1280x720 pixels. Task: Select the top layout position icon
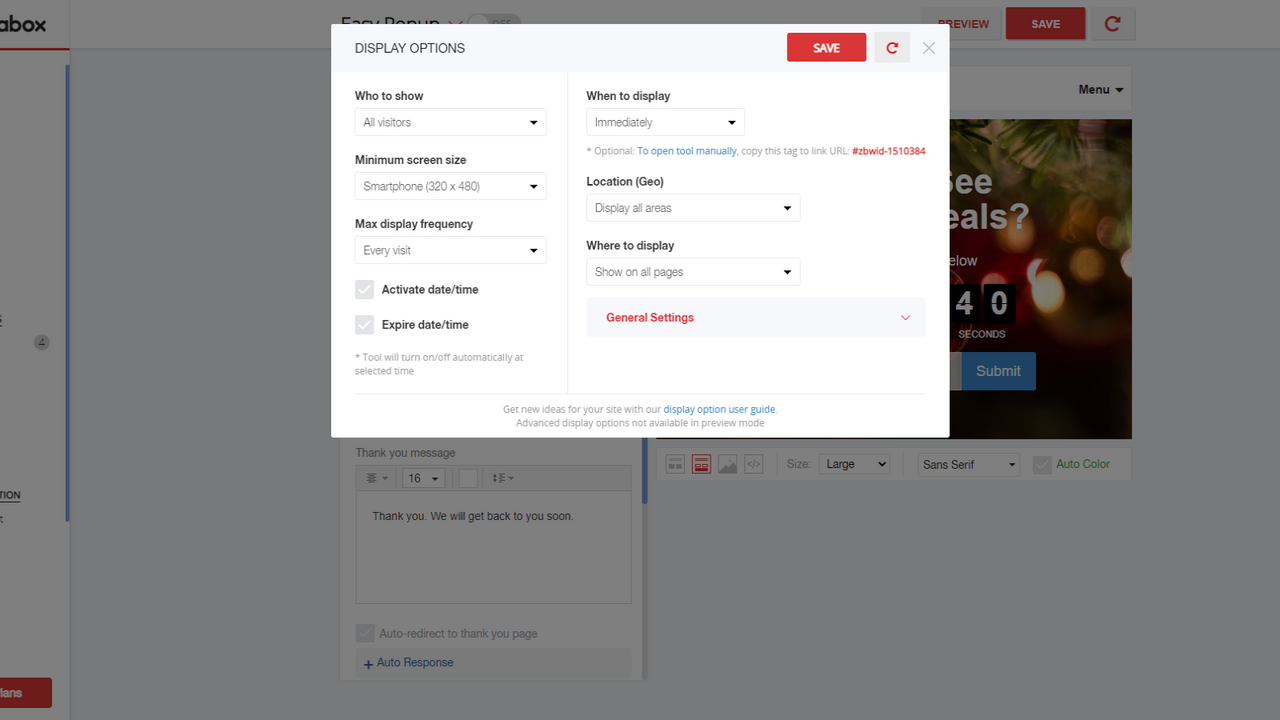click(675, 463)
